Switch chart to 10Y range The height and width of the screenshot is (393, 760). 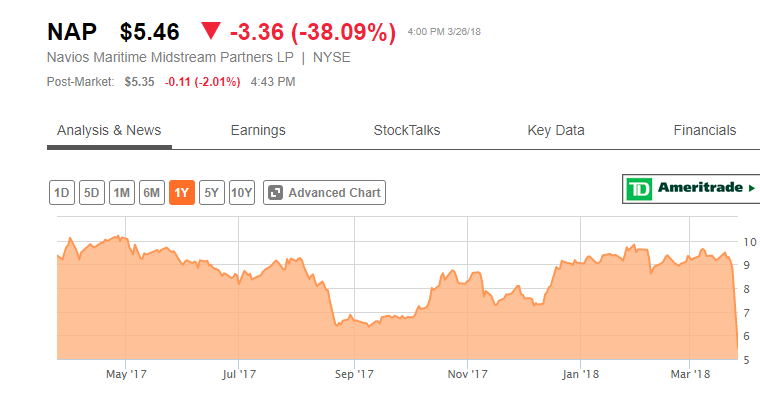[242, 193]
